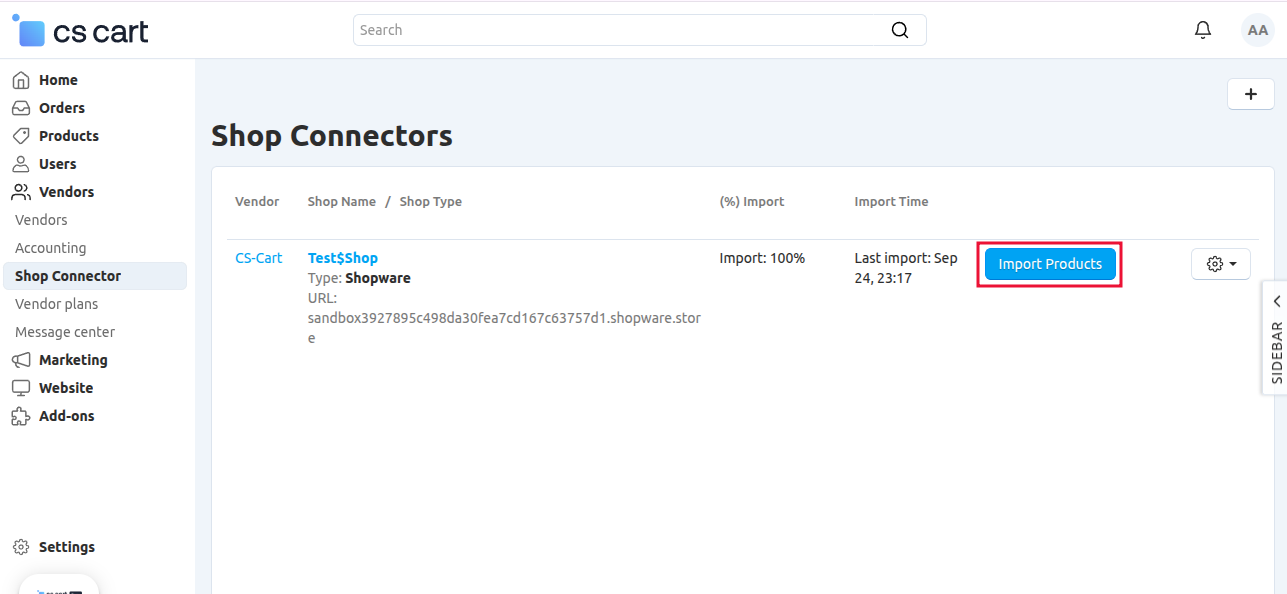Image resolution: width=1287 pixels, height=594 pixels.
Task: Open Vendors using its people icon
Action: 20,191
